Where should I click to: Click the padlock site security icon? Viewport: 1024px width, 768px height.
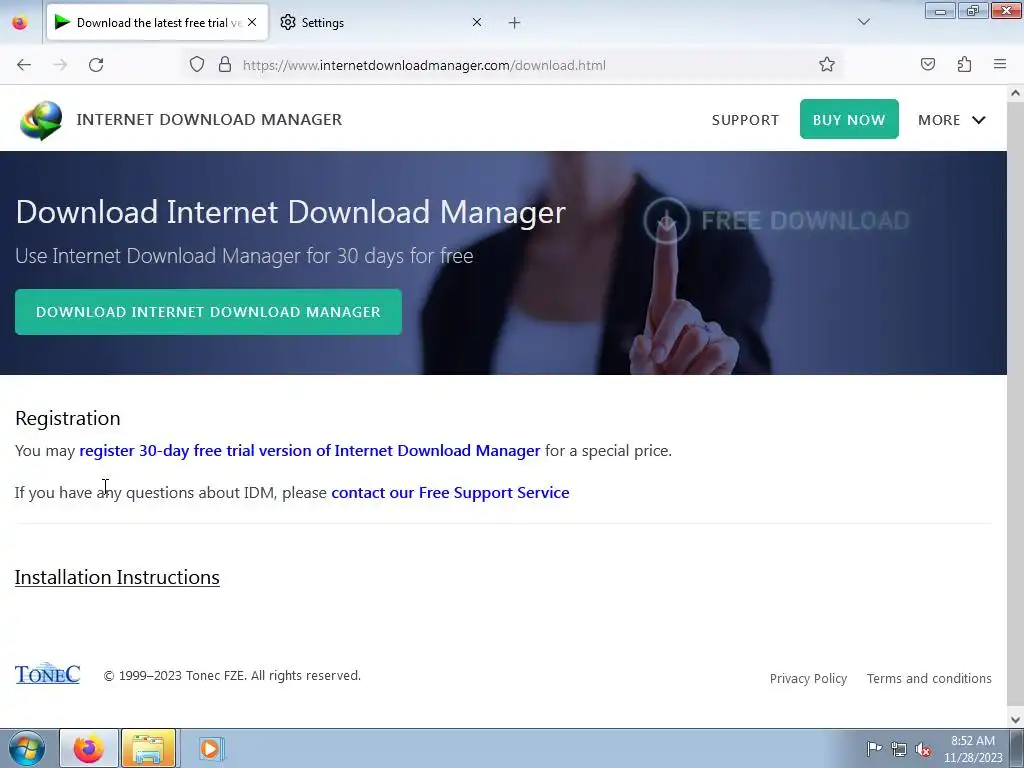225,65
